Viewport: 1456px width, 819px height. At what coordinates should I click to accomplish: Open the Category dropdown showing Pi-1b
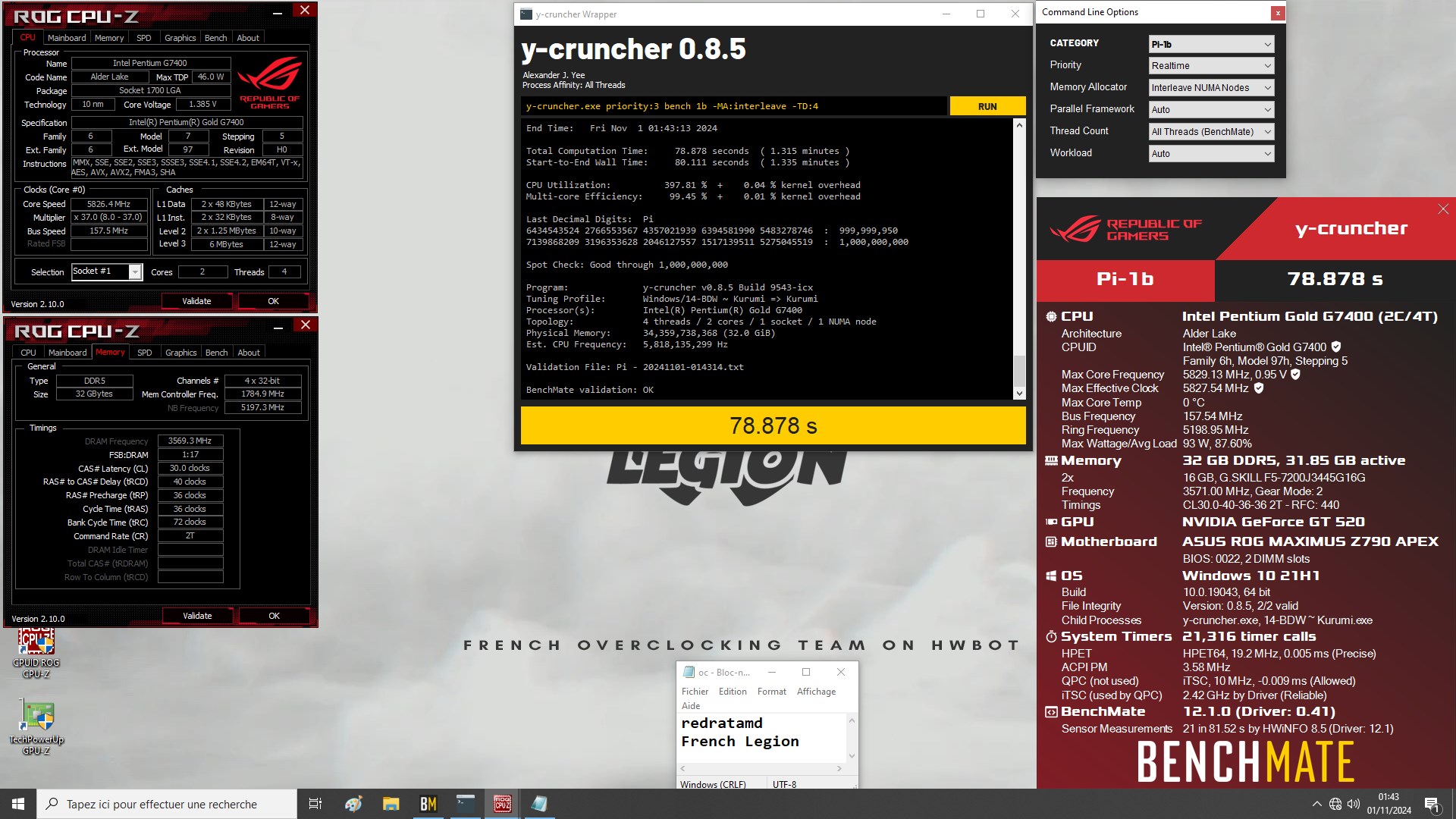[x=1211, y=44]
